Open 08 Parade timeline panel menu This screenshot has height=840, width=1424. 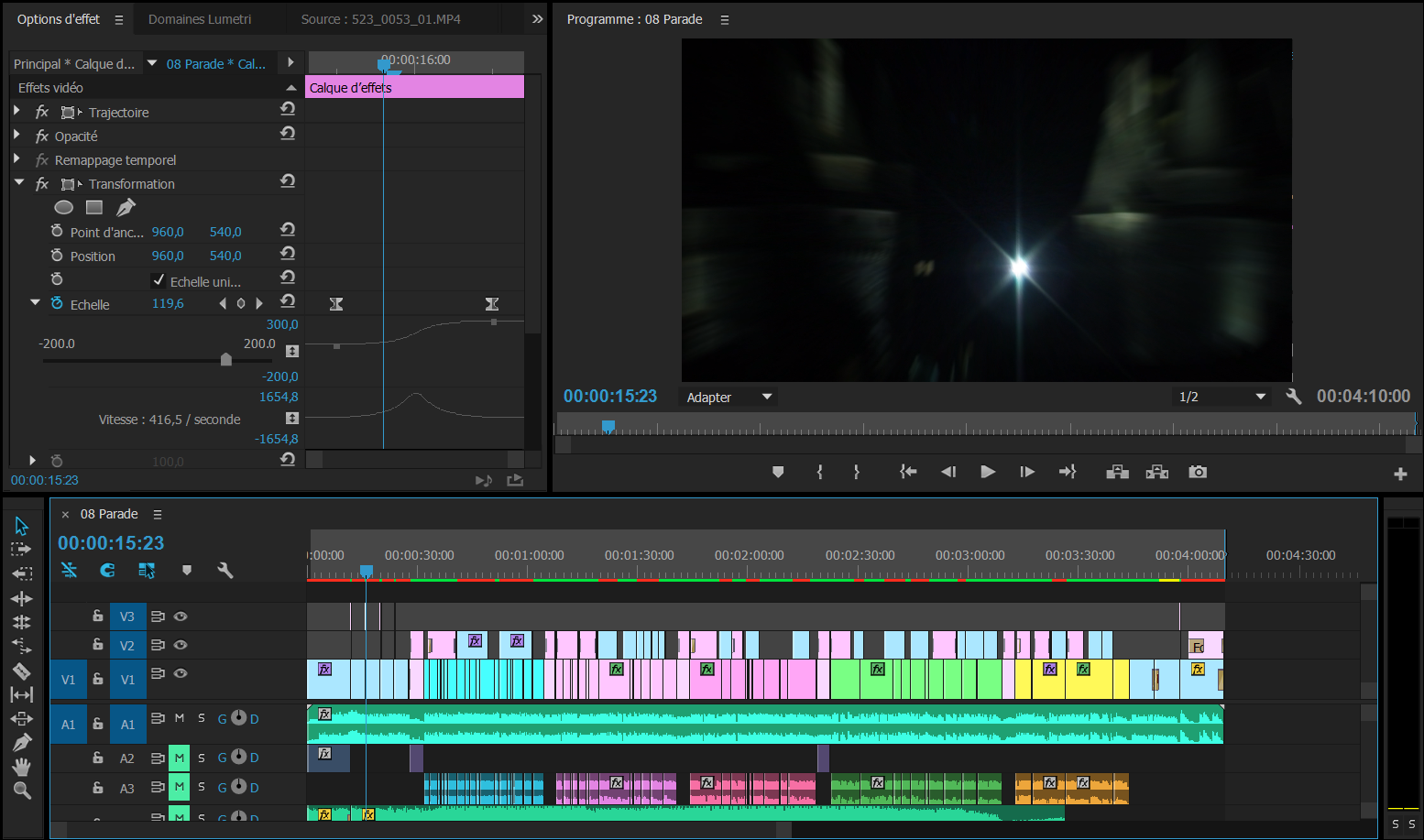tap(158, 514)
